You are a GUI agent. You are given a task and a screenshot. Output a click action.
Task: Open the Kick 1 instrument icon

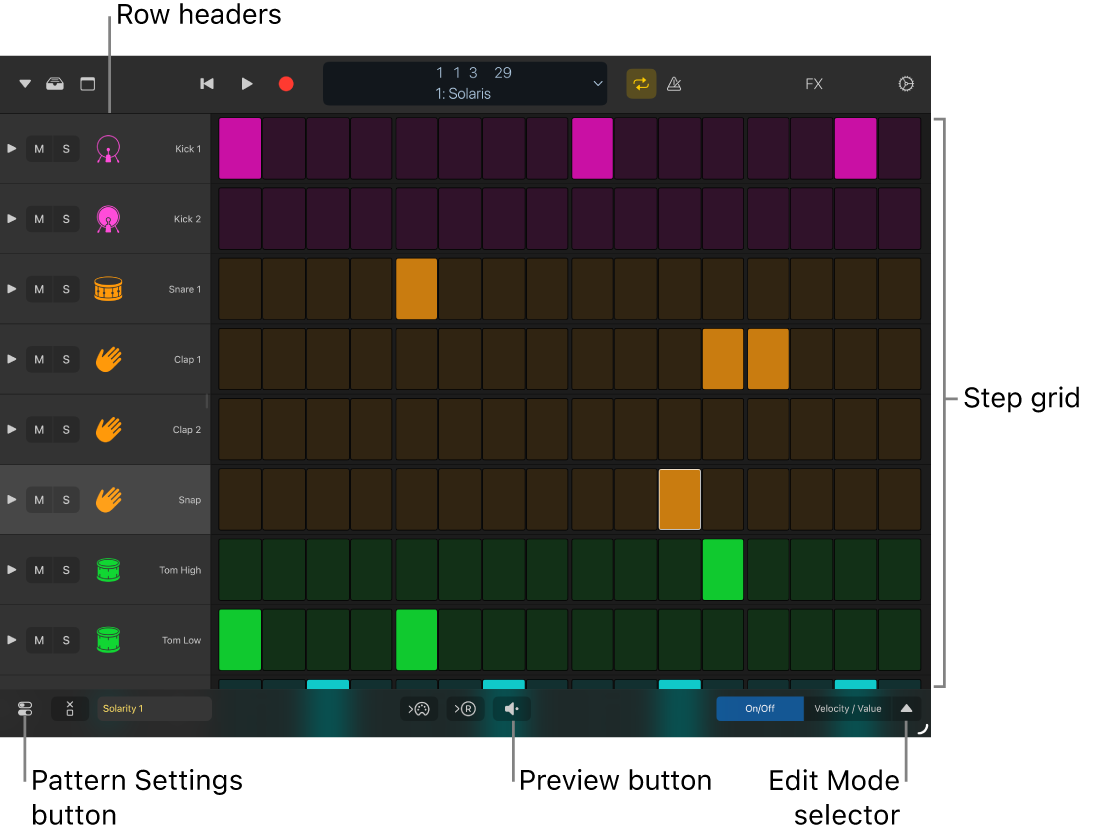click(108, 148)
